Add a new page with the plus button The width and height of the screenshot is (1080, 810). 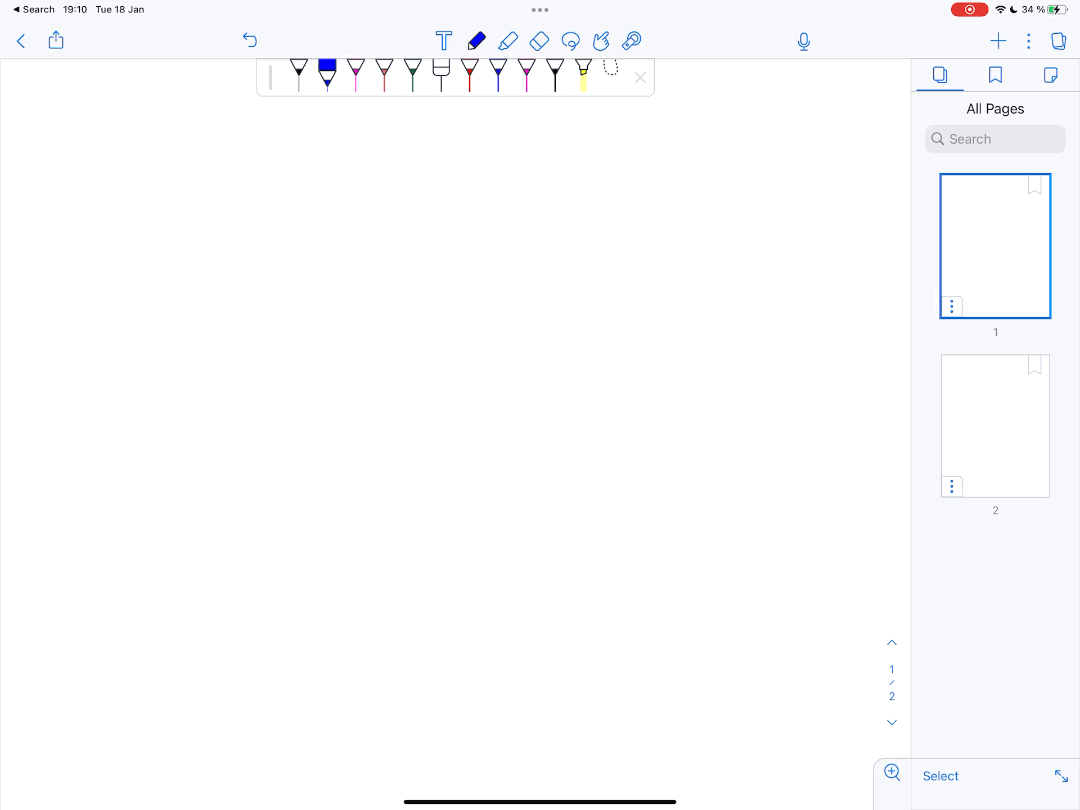click(x=998, y=41)
